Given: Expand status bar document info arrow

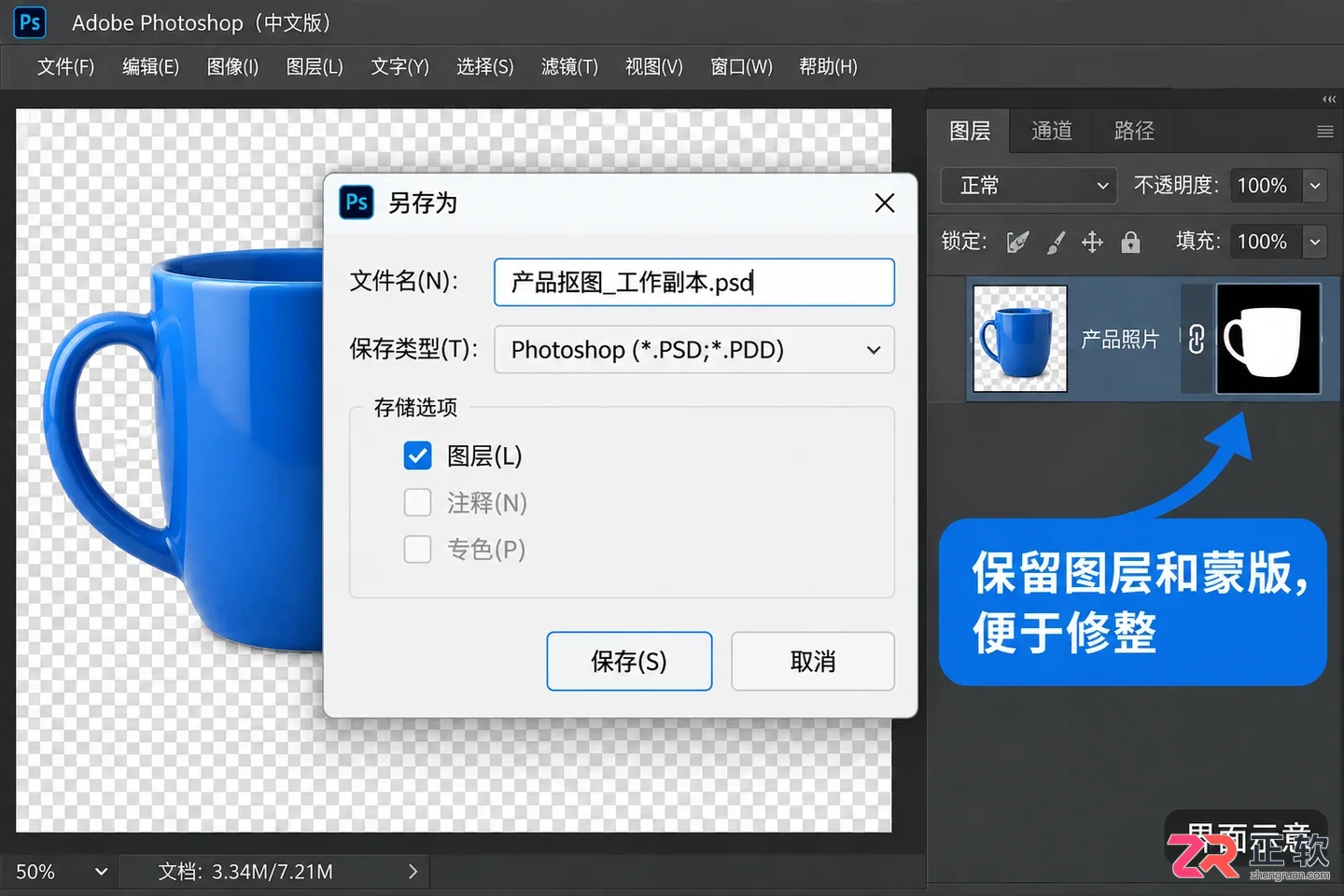Looking at the screenshot, I should pyautogui.click(x=413, y=872).
